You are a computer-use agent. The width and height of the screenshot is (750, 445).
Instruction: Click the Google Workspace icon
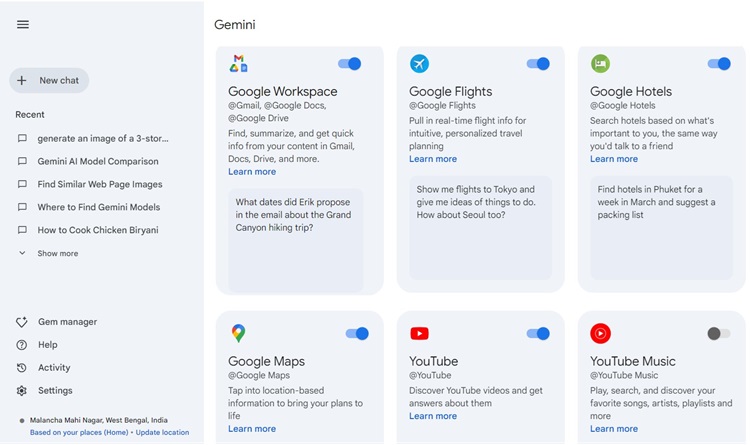point(238,64)
